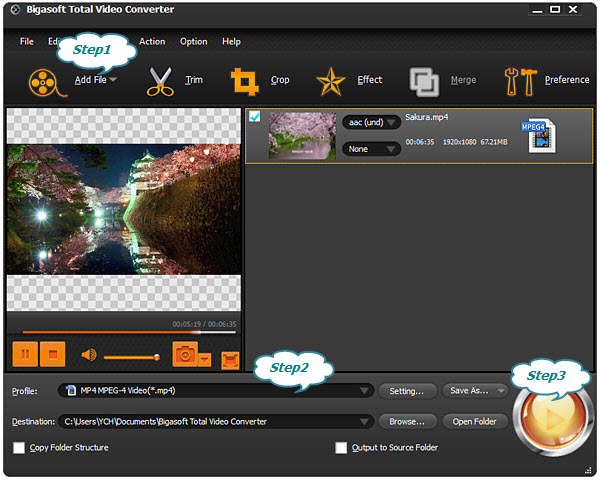Click the file icon in Profile field

[71, 390]
